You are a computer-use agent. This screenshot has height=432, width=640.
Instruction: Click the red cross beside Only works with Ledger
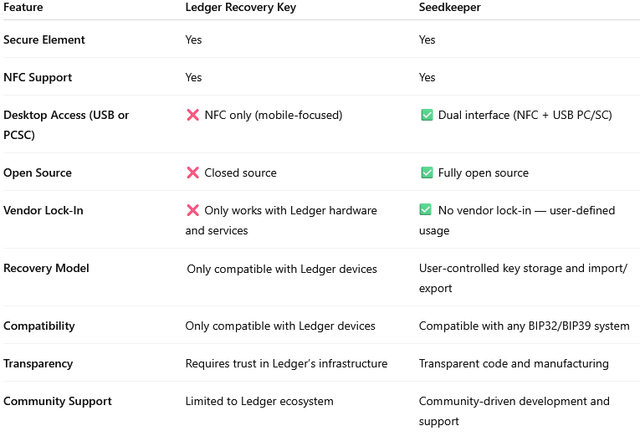pos(193,210)
